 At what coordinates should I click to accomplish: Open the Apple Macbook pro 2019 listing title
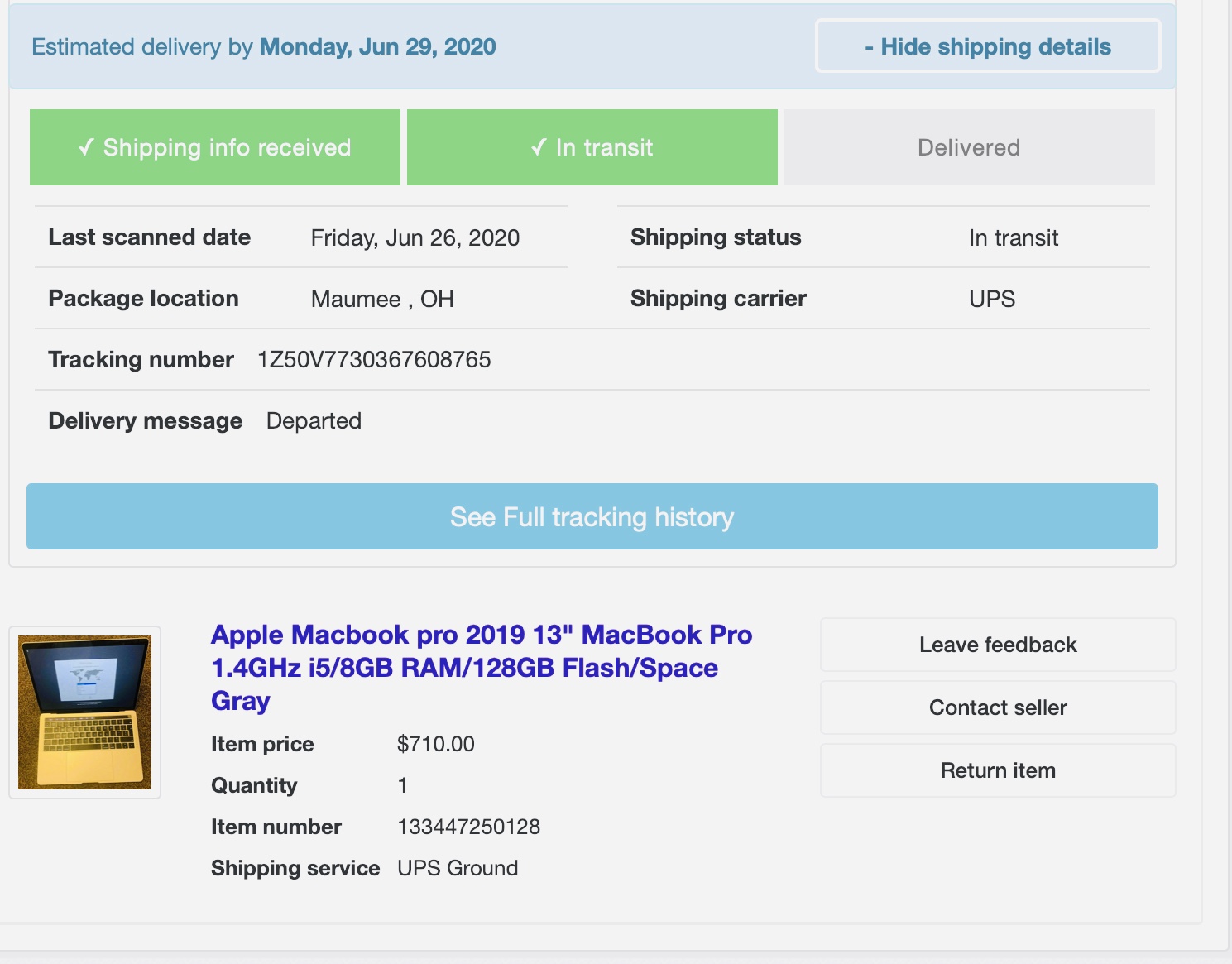[481, 668]
